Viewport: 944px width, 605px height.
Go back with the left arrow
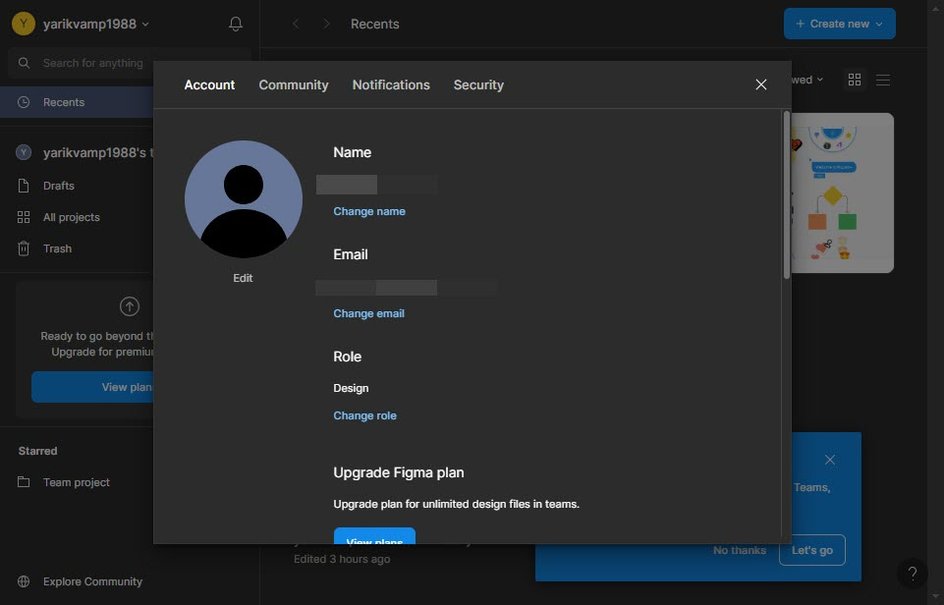pos(296,24)
